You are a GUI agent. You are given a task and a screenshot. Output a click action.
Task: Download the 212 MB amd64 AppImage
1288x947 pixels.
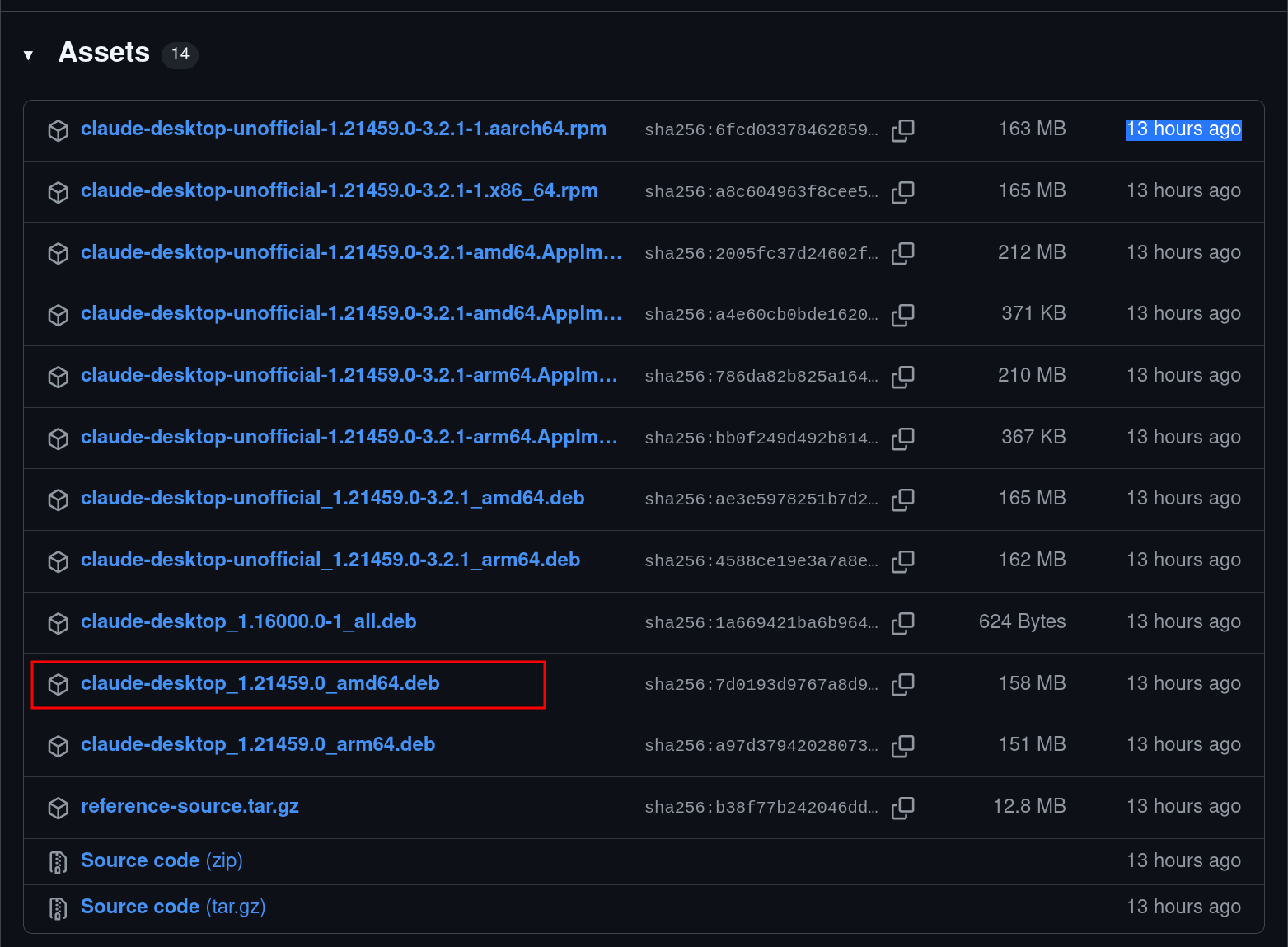click(x=351, y=252)
